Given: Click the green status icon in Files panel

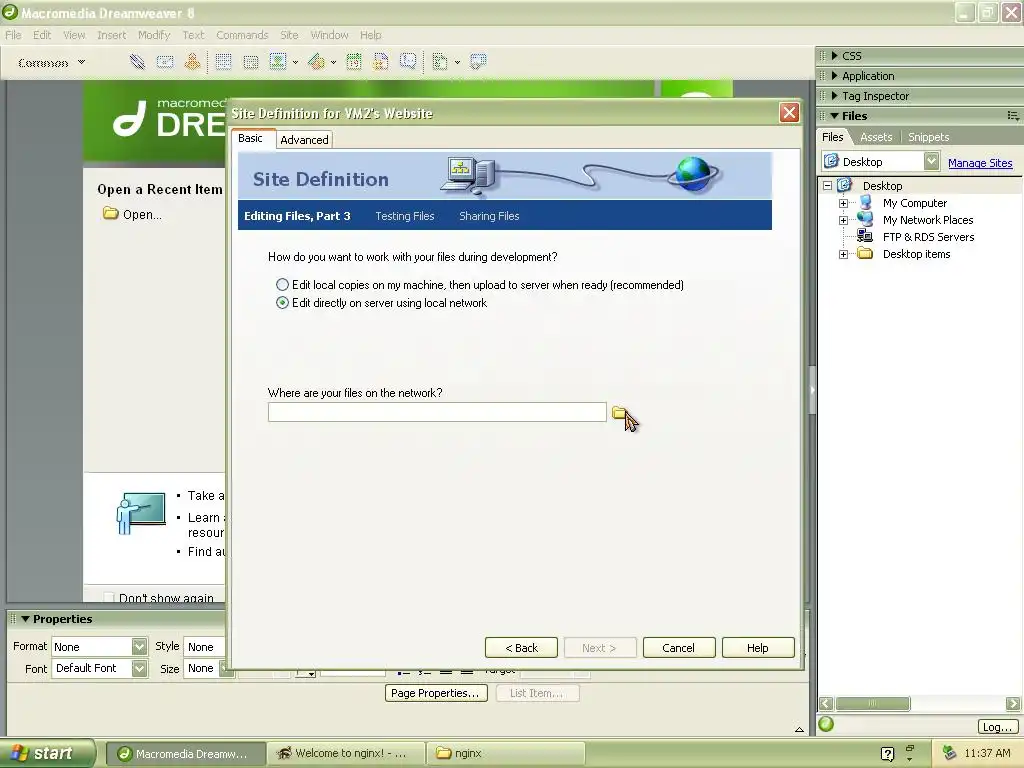Looking at the screenshot, I should [x=826, y=724].
